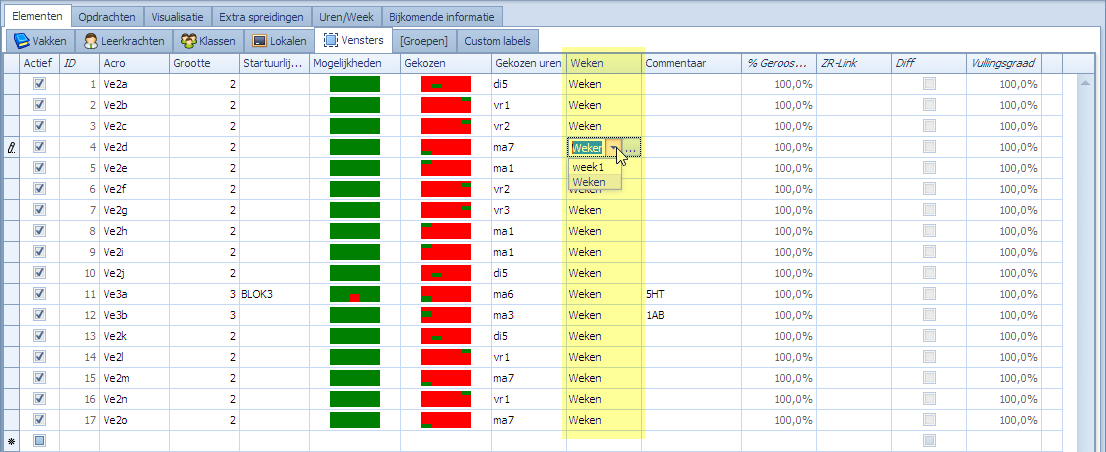This screenshot has width=1106, height=452.
Task: Open the Bijkomende informatie tab
Action: point(444,16)
